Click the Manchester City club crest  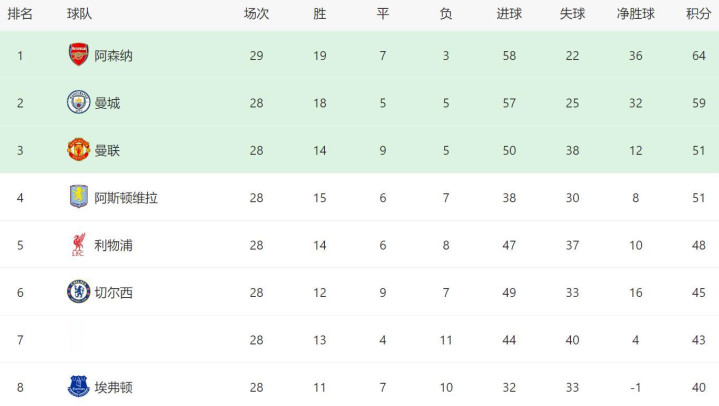pos(78,102)
